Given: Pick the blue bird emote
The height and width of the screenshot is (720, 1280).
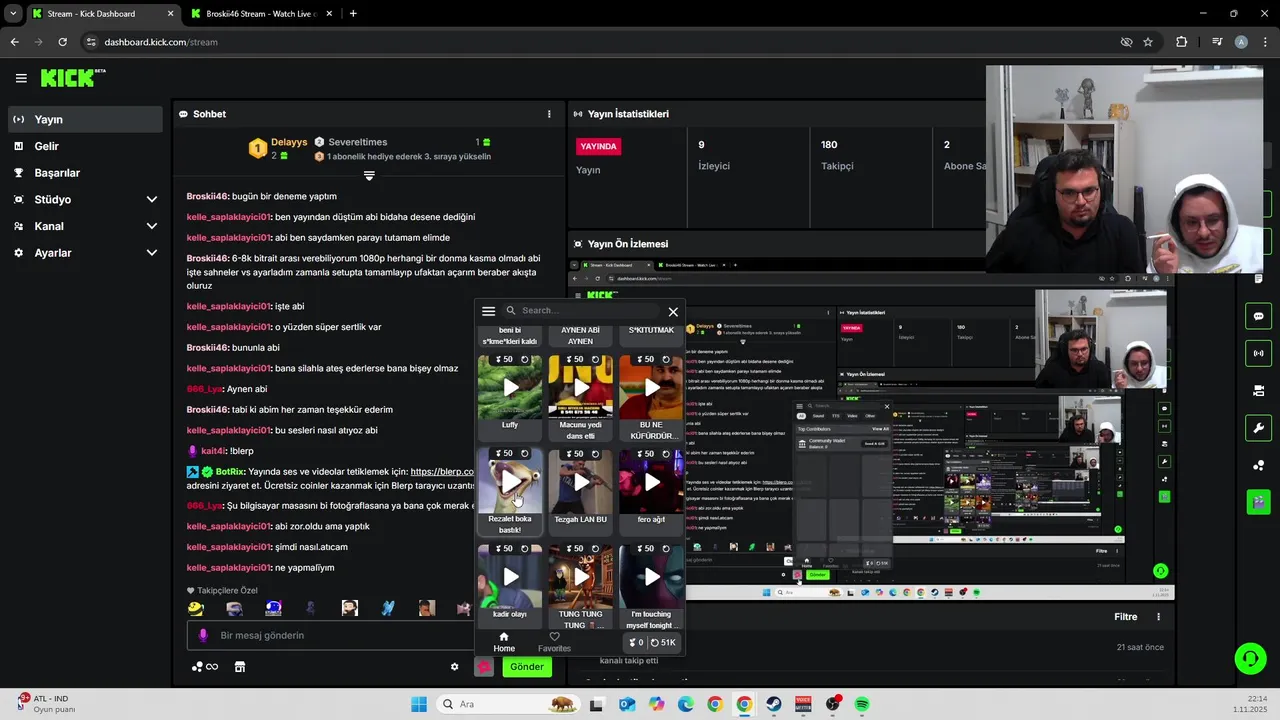Looking at the screenshot, I should 388,608.
